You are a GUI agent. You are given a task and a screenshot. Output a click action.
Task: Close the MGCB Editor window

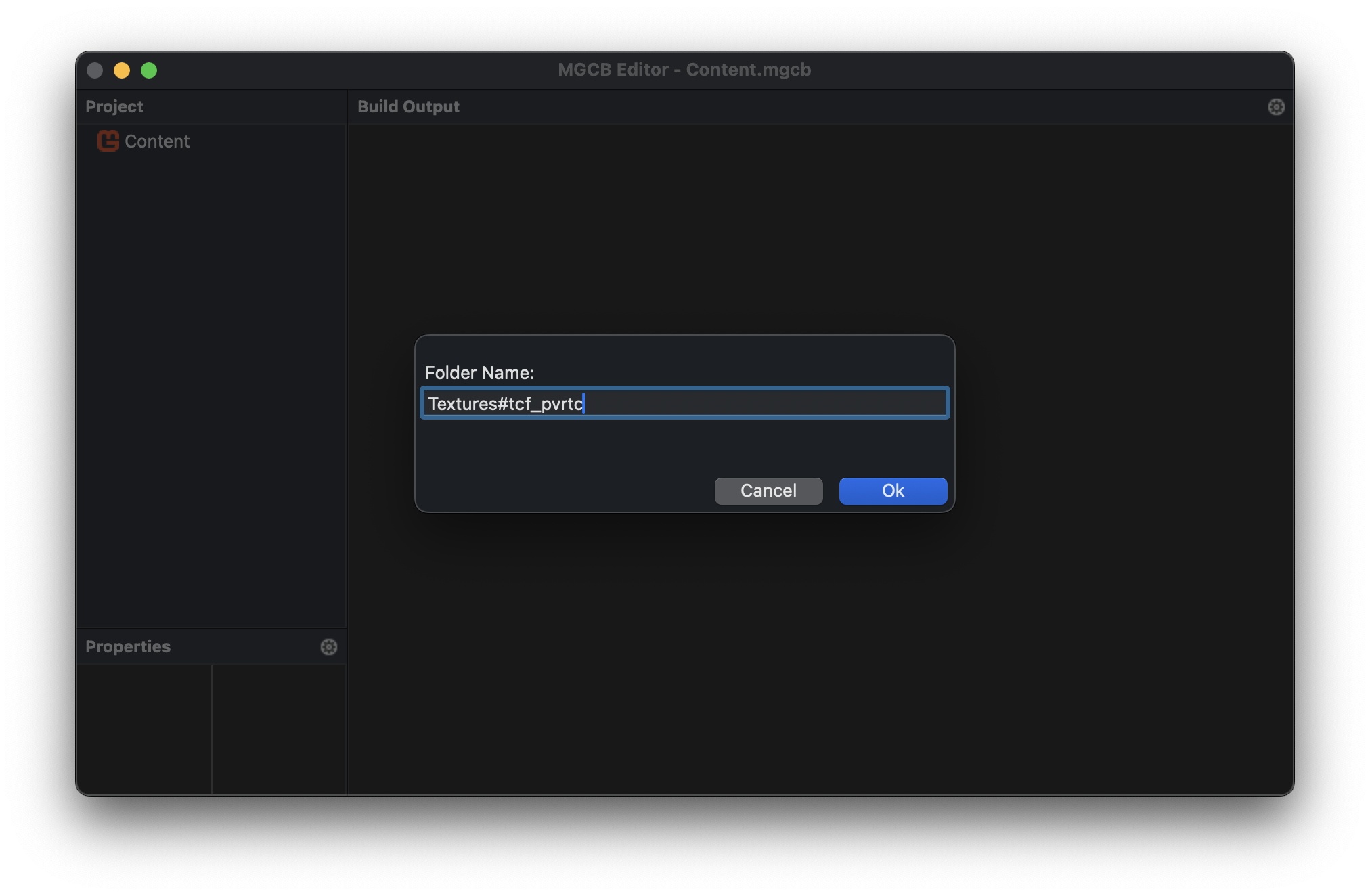point(95,70)
